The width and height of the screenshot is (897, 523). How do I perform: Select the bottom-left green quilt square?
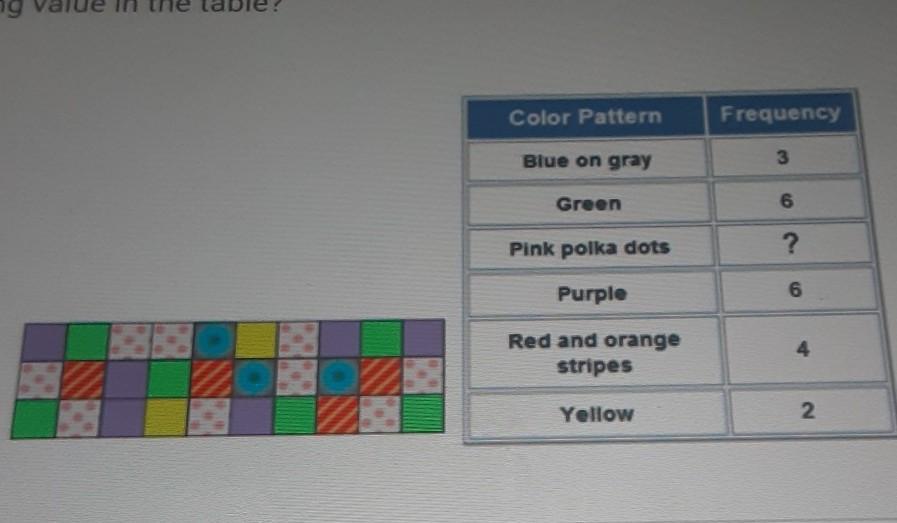coord(34,418)
